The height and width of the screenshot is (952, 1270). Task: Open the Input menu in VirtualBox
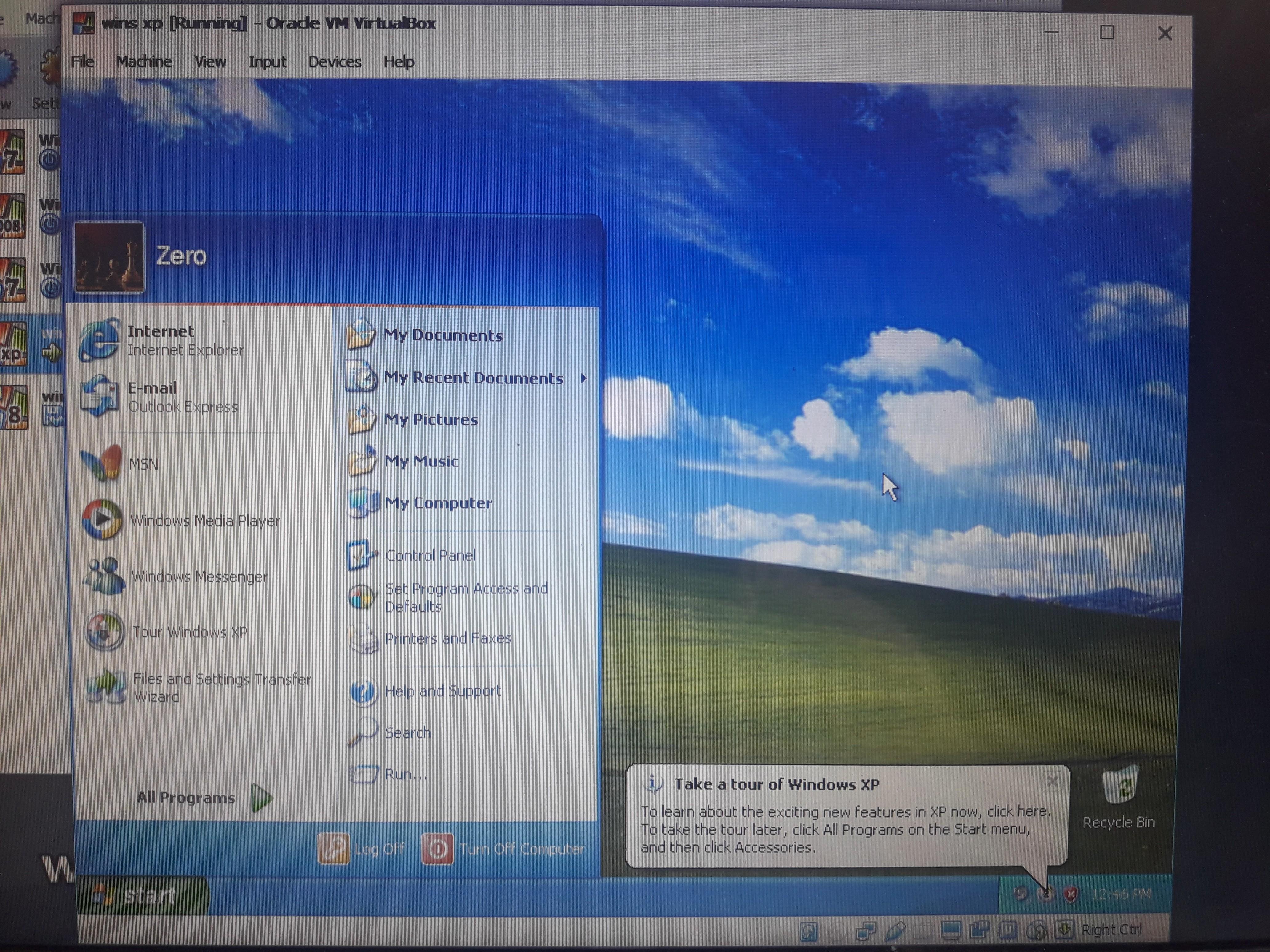[x=267, y=61]
